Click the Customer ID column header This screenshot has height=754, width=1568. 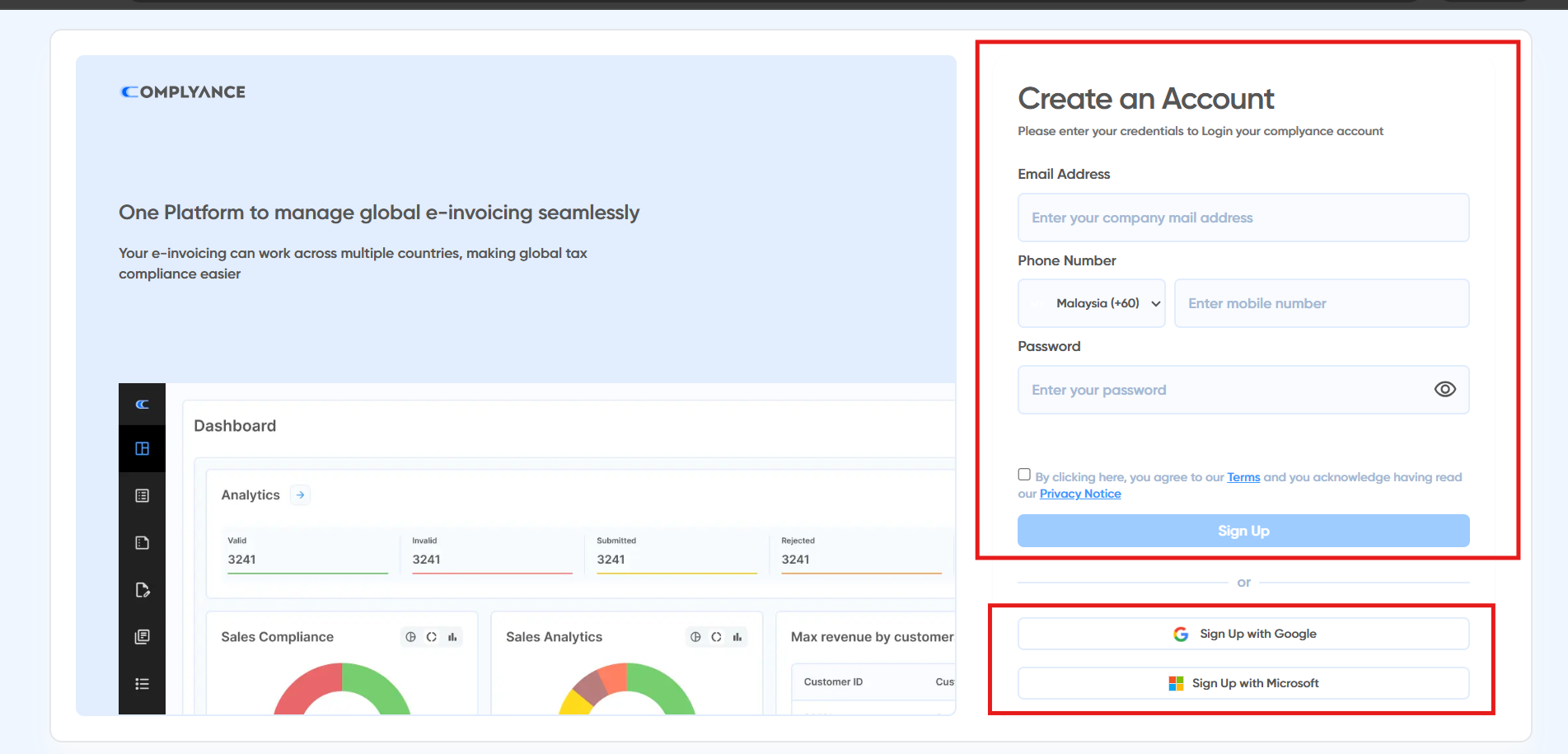coord(833,681)
